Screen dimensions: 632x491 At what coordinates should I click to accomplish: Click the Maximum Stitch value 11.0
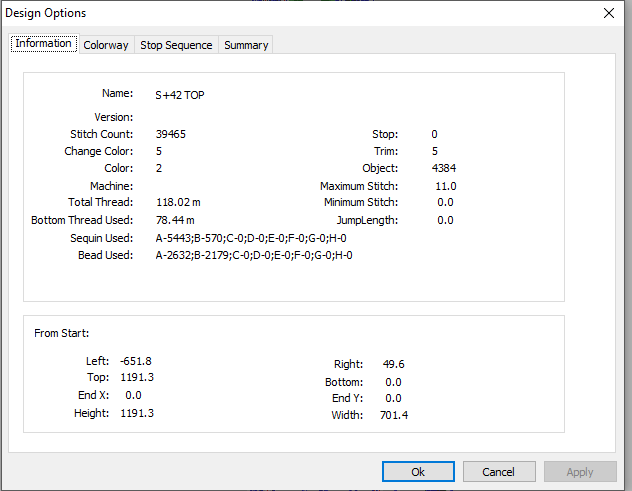click(446, 186)
